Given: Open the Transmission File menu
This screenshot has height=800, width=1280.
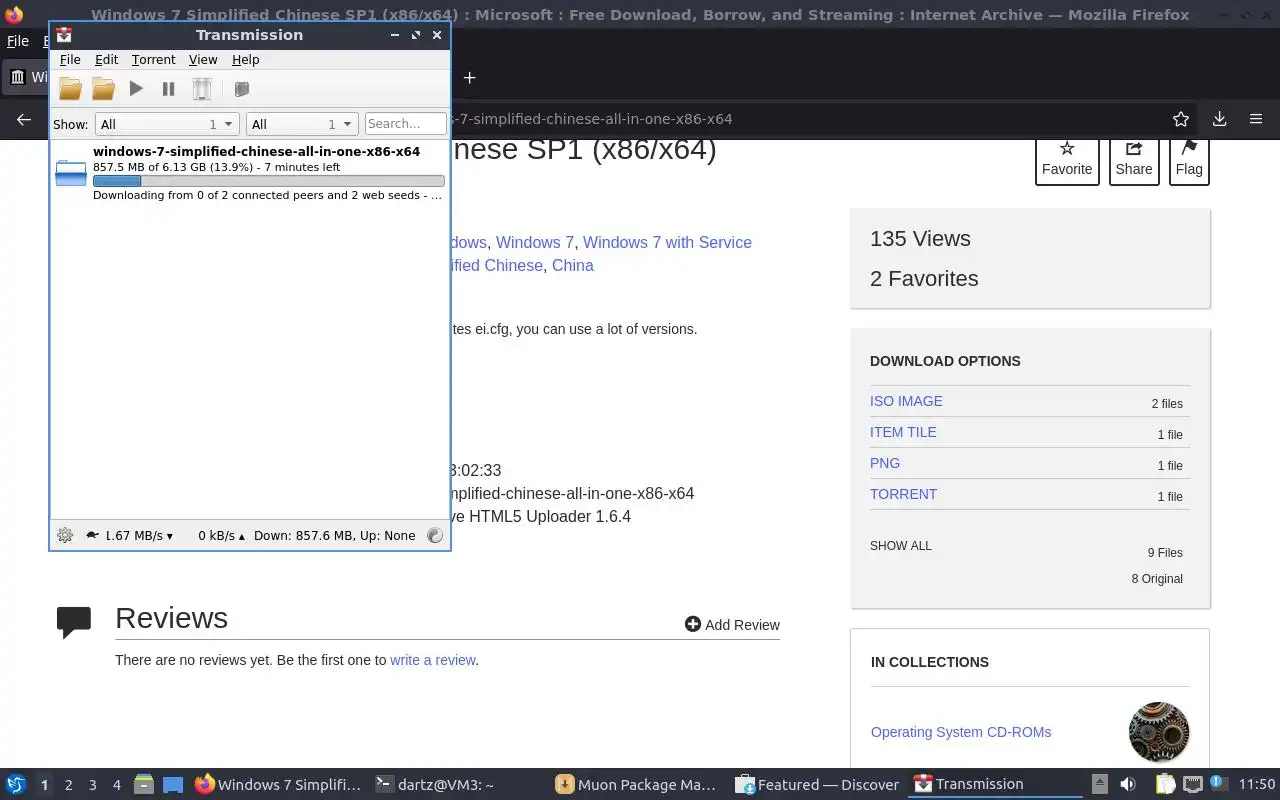Looking at the screenshot, I should click(x=70, y=60).
